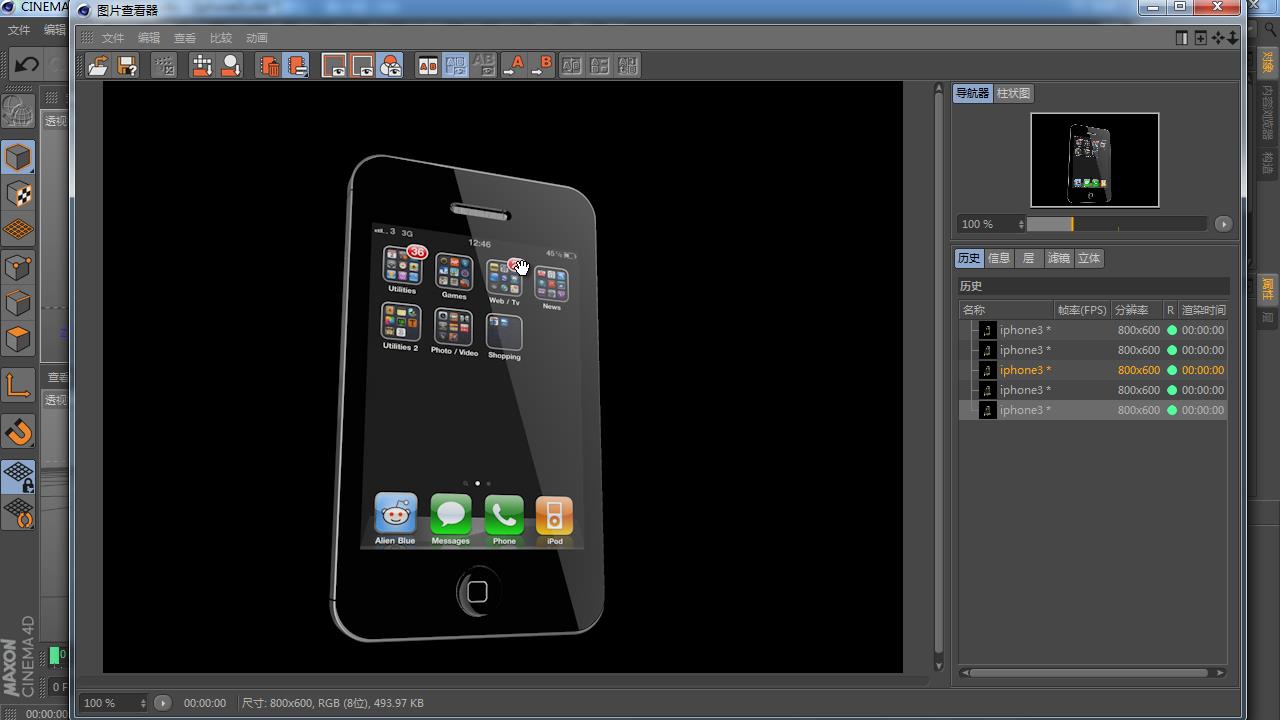Select the 立体 tab
Screen dimensions: 1280x720
(1089, 258)
